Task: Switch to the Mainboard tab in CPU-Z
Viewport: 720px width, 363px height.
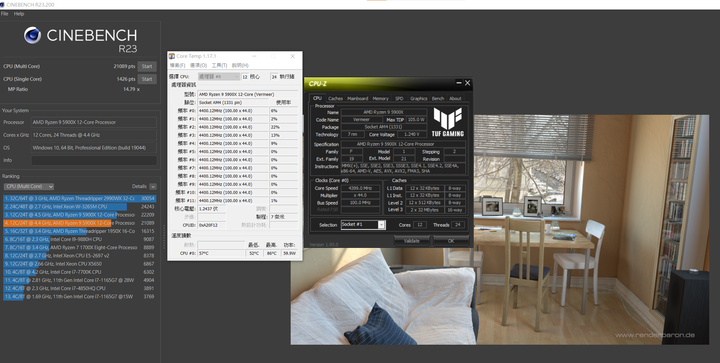Action: [x=358, y=98]
